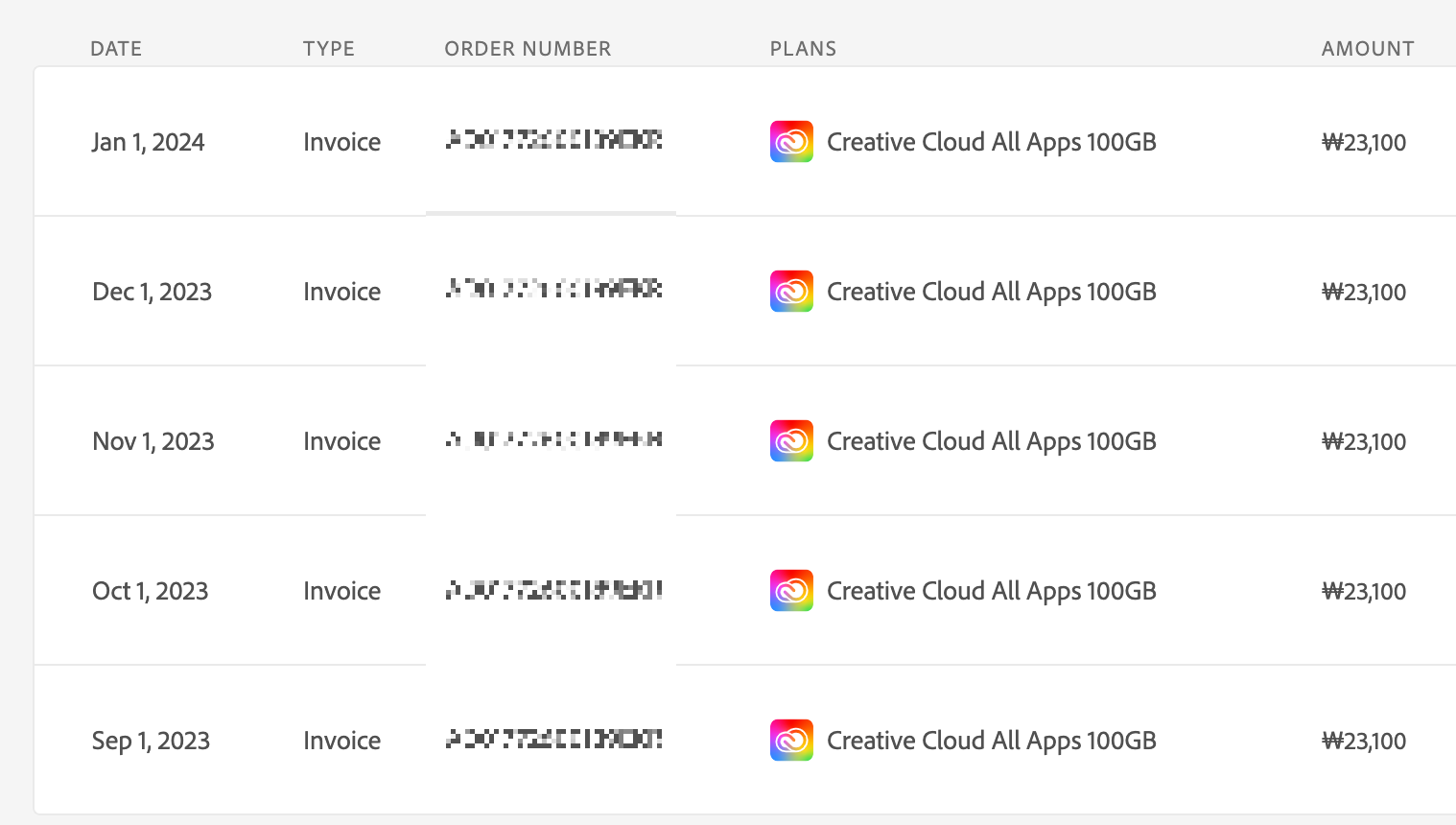Click the Creative Cloud icon in Oct 1, 2023 row
The width and height of the screenshot is (1456, 825).
(791, 591)
